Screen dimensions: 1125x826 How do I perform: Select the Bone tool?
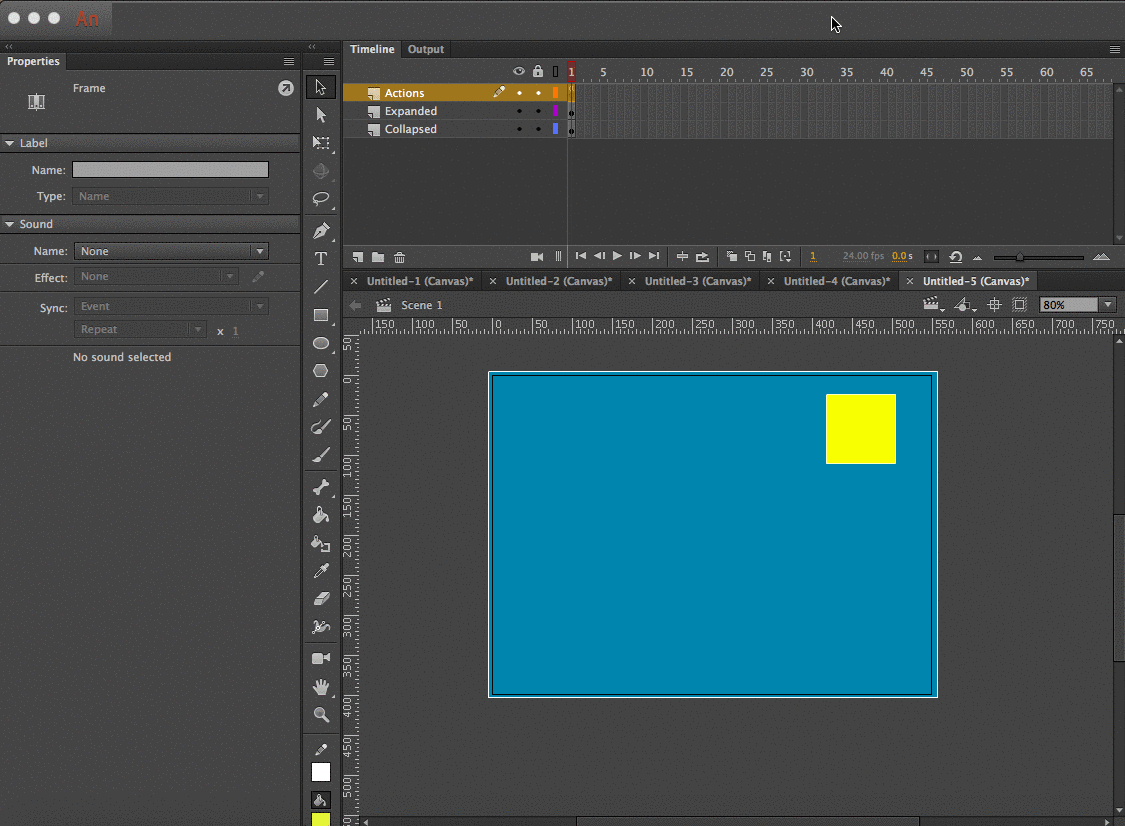pyautogui.click(x=320, y=487)
